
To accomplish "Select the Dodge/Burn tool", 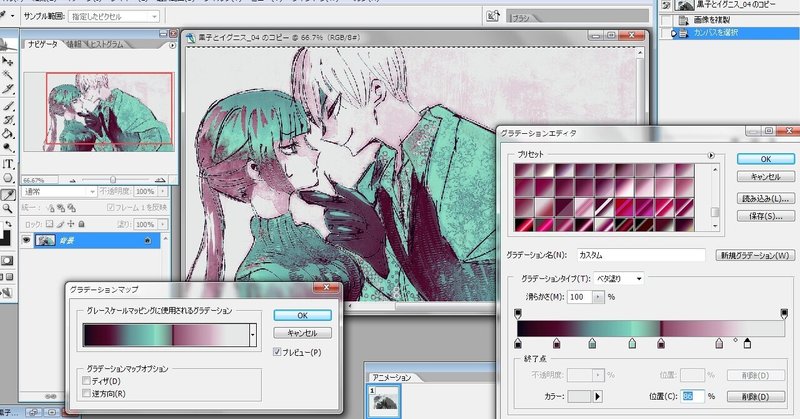I will 8,148.
